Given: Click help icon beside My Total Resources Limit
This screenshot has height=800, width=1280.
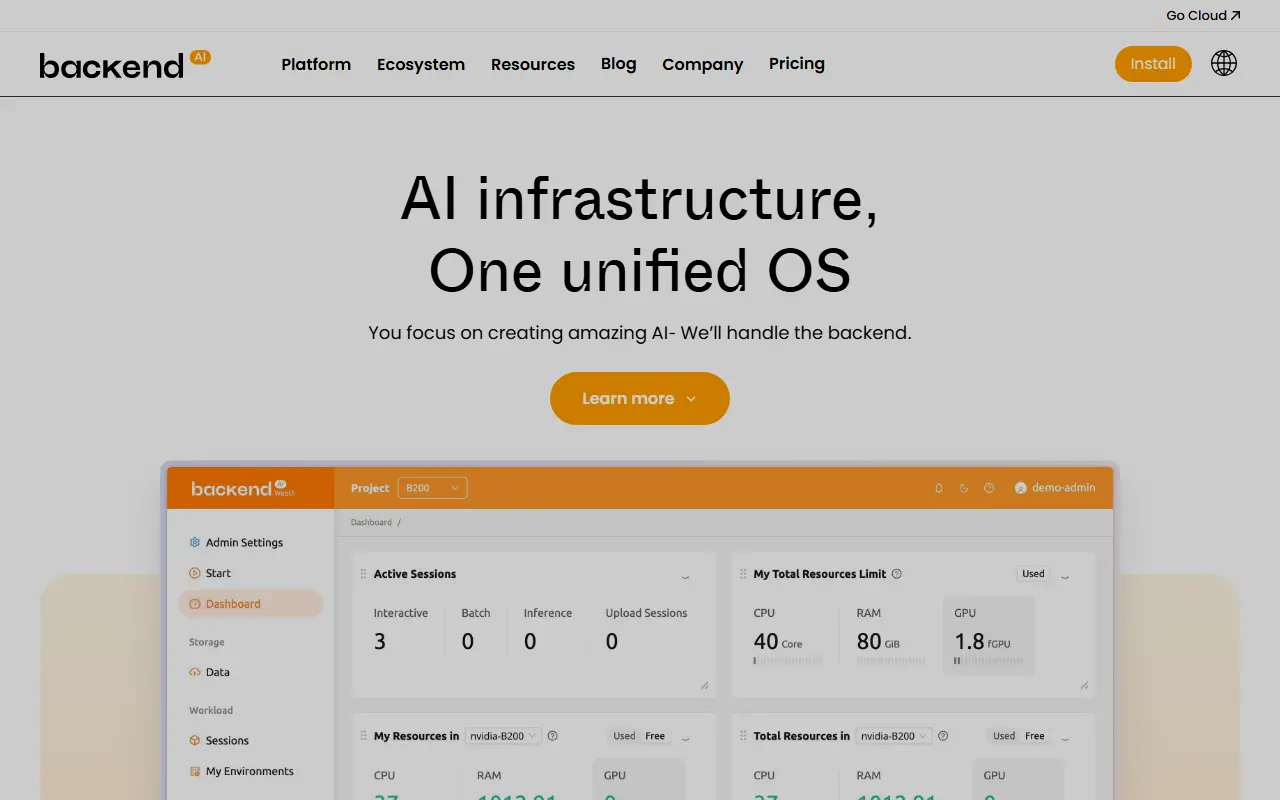Looking at the screenshot, I should pyautogui.click(x=897, y=574).
